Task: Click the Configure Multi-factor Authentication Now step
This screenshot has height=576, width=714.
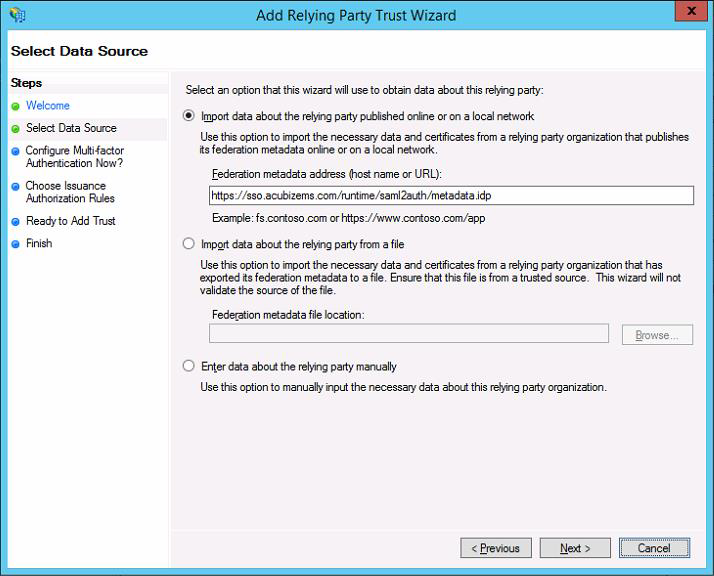Action: [75, 157]
